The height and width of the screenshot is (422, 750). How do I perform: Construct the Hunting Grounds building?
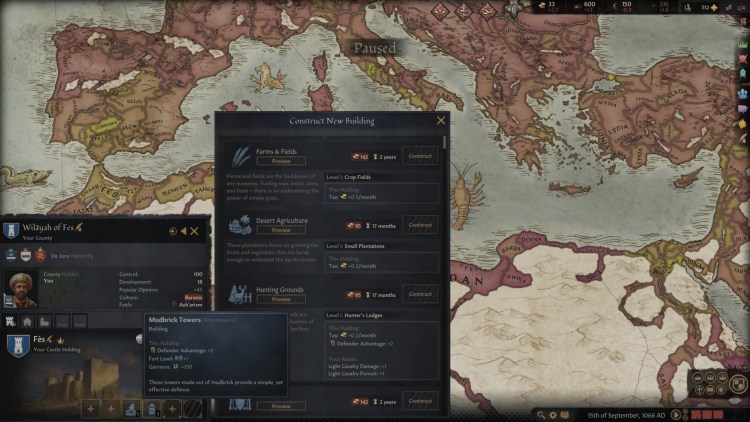(420, 294)
